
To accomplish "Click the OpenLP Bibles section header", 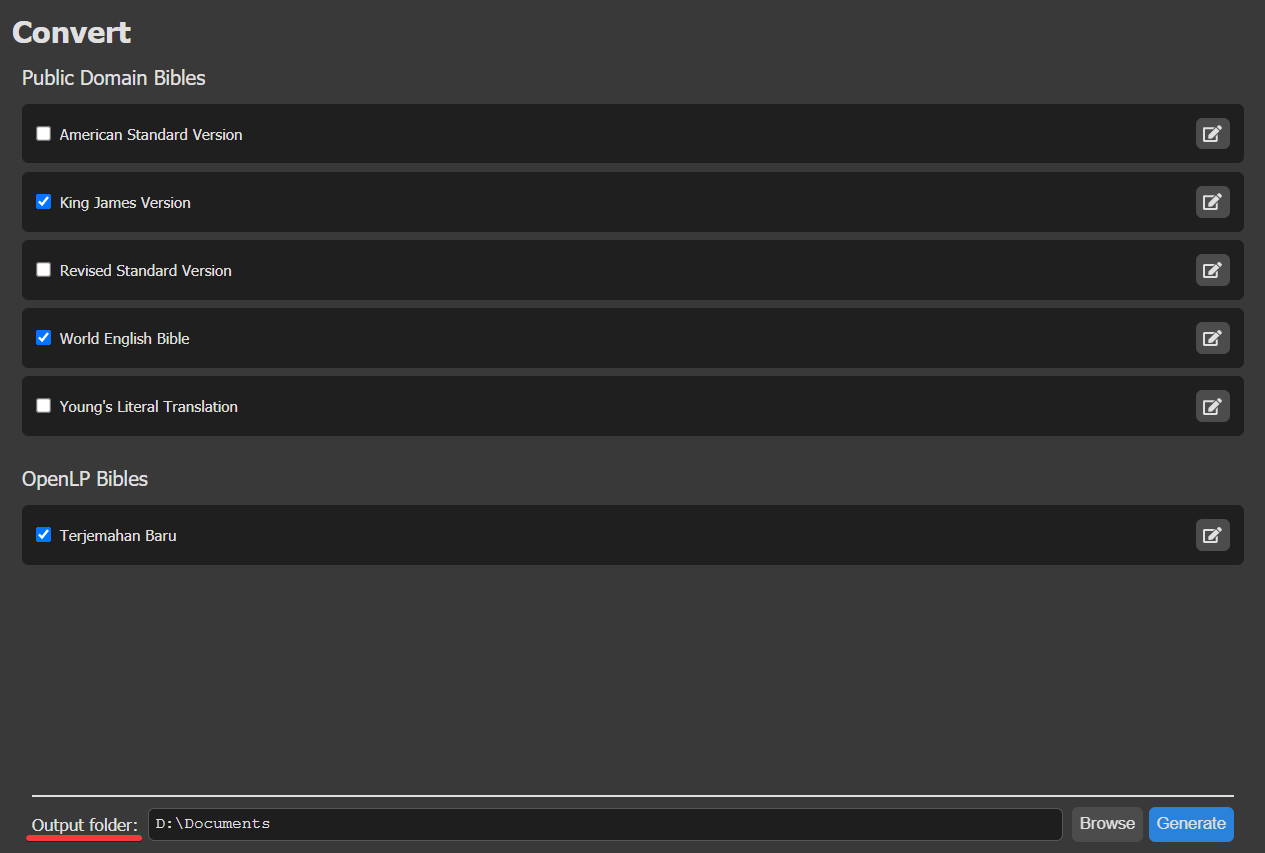I will click(85, 479).
